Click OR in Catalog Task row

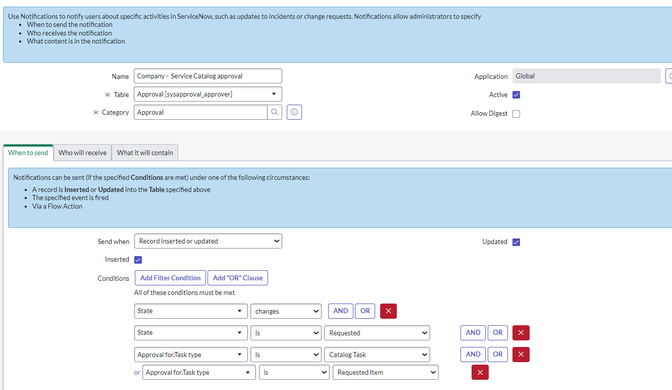click(498, 354)
